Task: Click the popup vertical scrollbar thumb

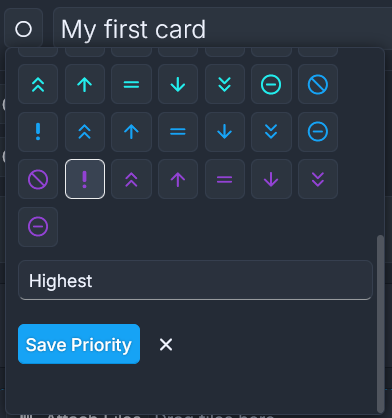Action: 380,324
